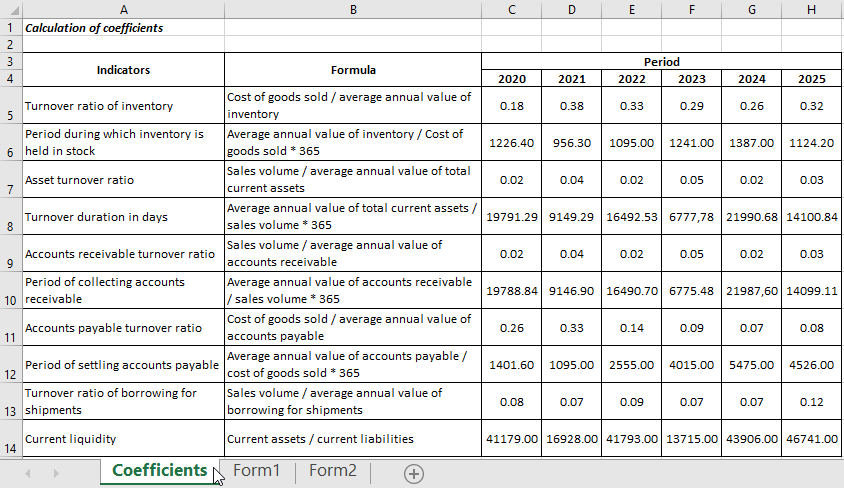Select row 5 header
844x488 pixels.
click(11, 105)
